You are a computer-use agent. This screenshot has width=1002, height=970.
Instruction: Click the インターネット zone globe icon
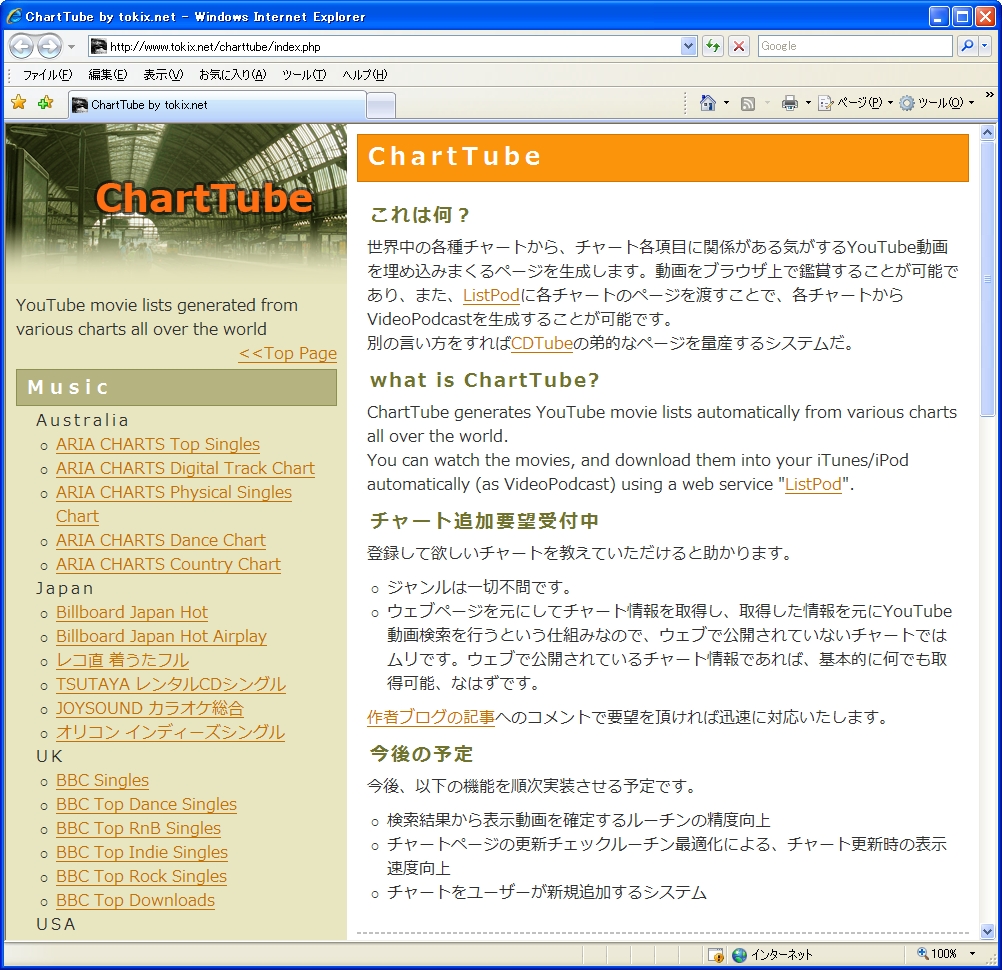click(x=739, y=955)
